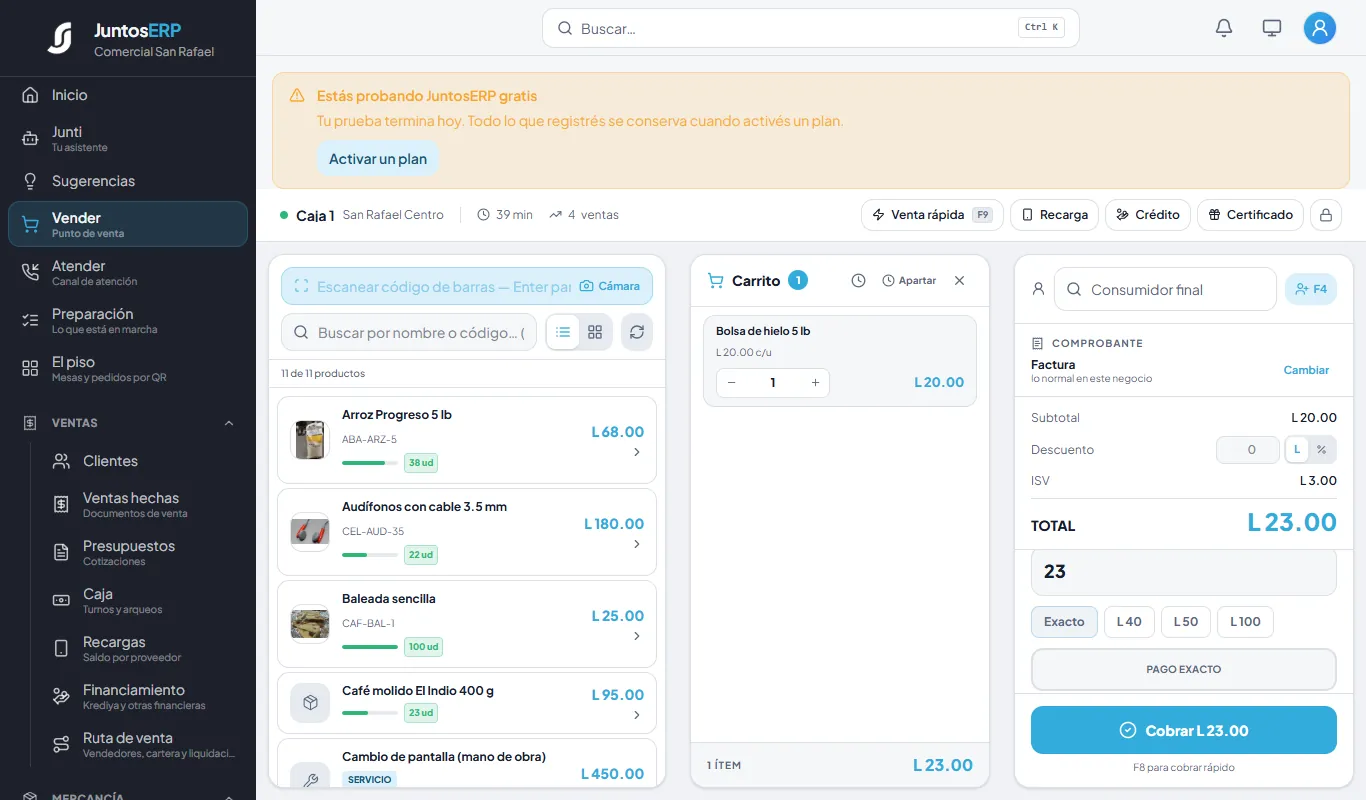This screenshot has height=800, width=1366.
Task: Open Sugerencias in the sidebar
Action: pyautogui.click(x=128, y=181)
